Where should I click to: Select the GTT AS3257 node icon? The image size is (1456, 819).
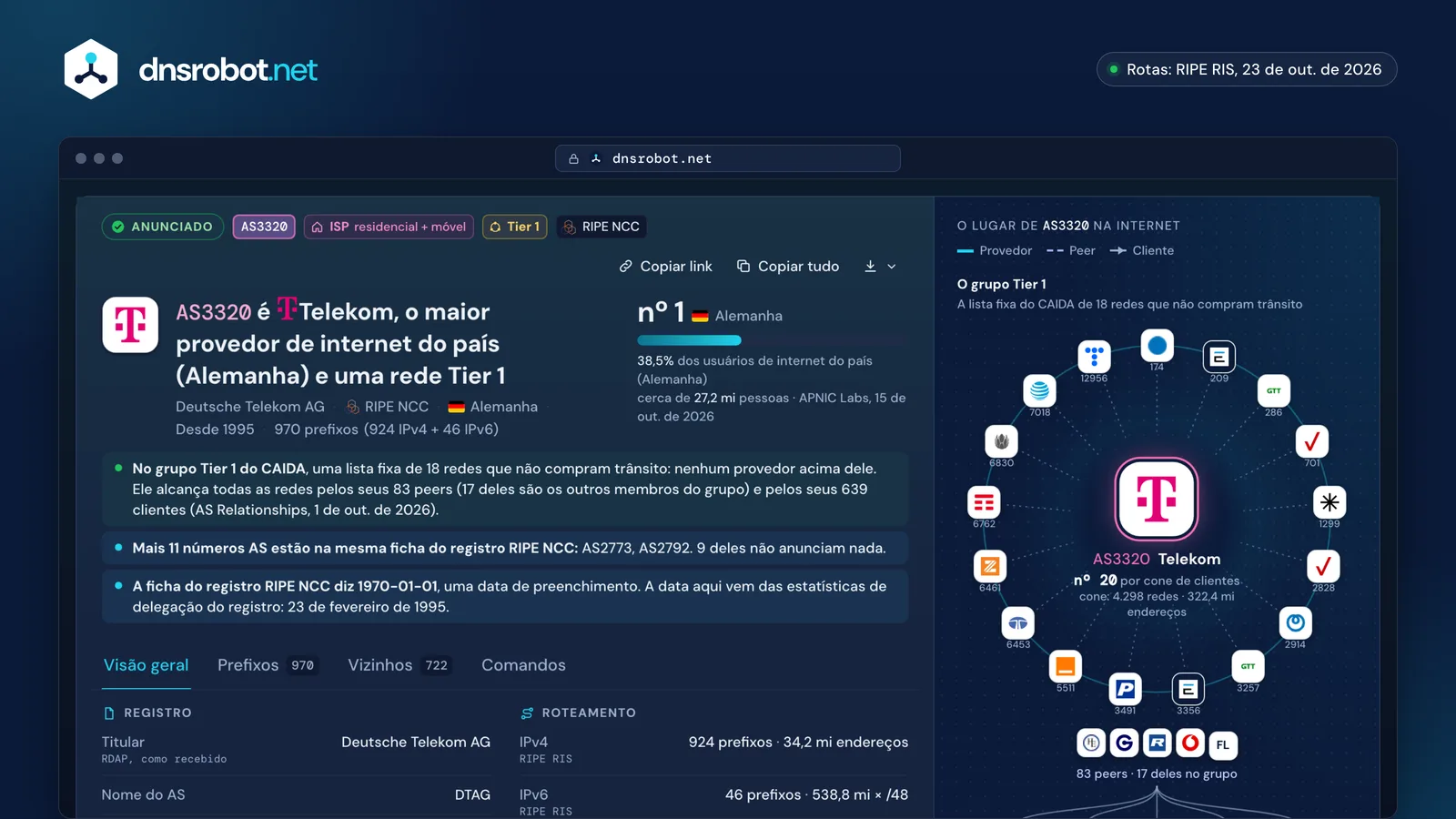[x=1248, y=666]
